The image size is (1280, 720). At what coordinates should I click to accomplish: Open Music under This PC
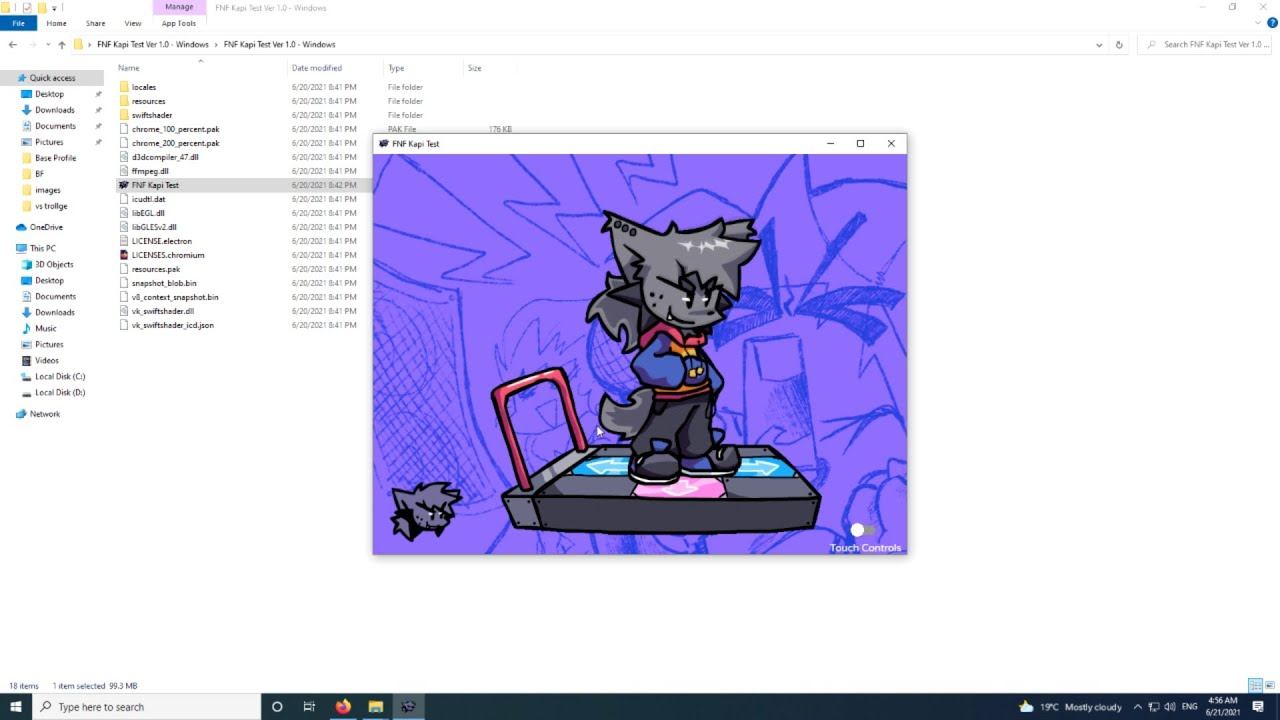(x=45, y=328)
